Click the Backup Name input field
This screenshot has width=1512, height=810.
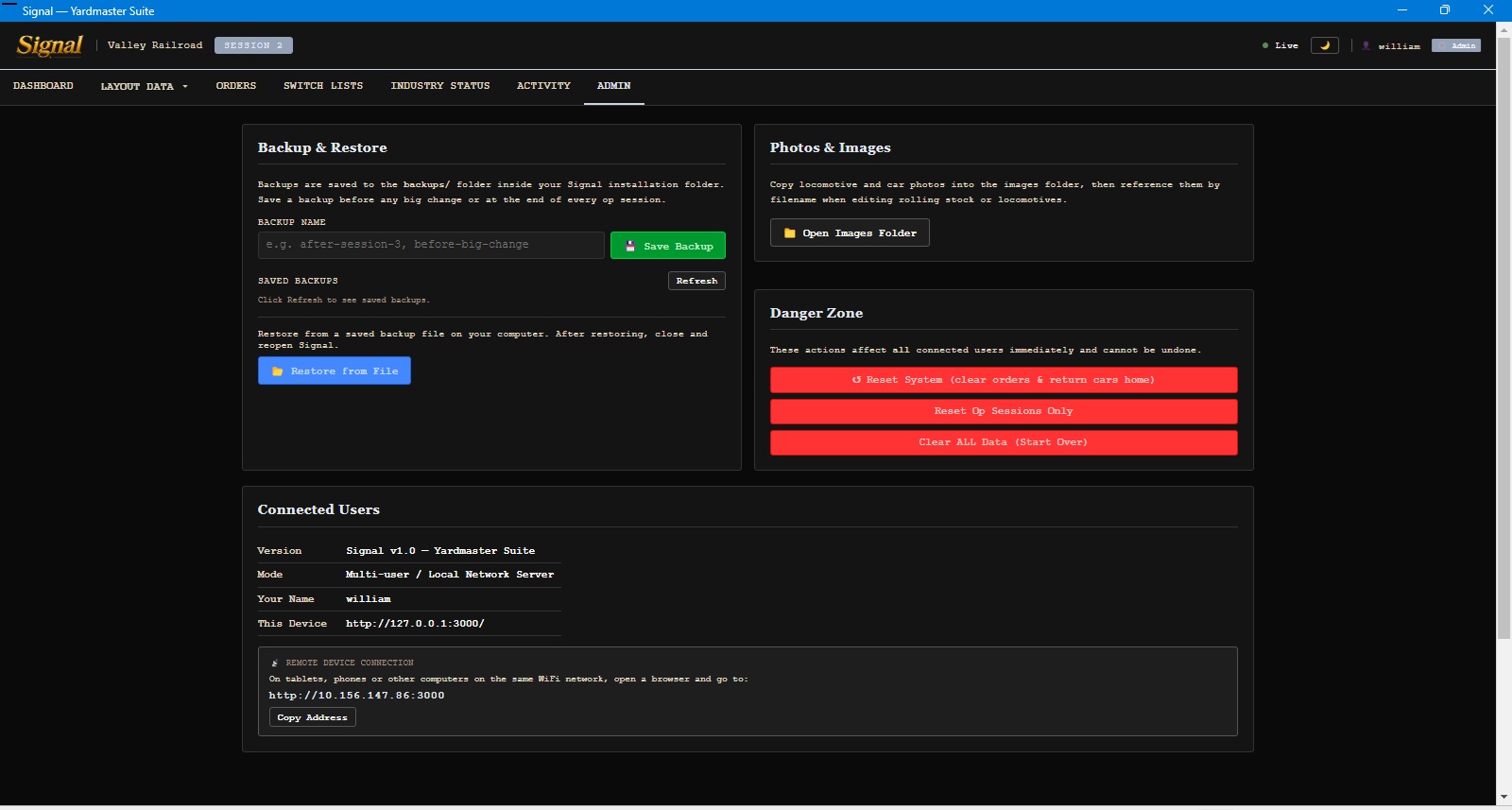431,245
